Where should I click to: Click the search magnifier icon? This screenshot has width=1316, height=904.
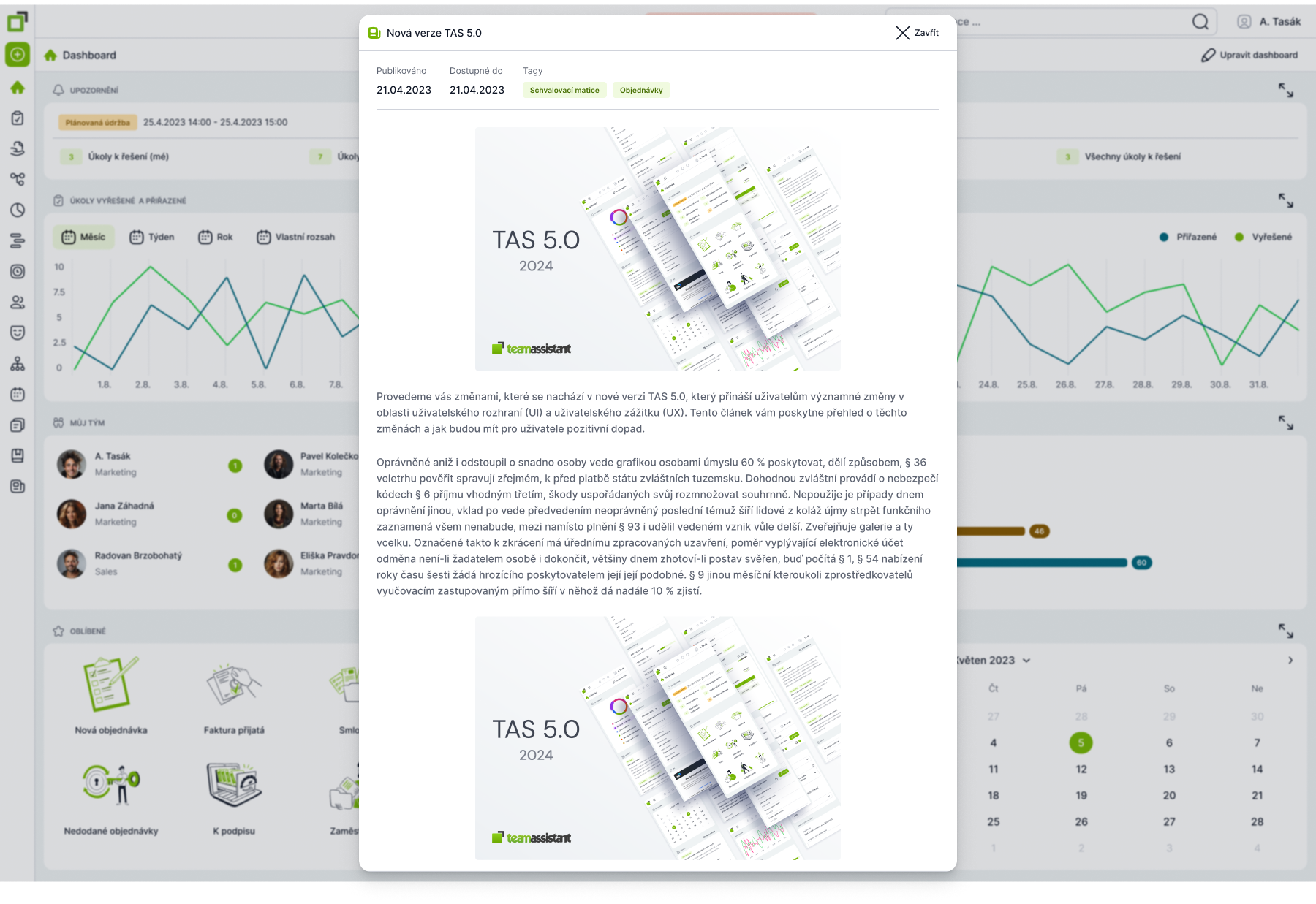(x=1200, y=22)
